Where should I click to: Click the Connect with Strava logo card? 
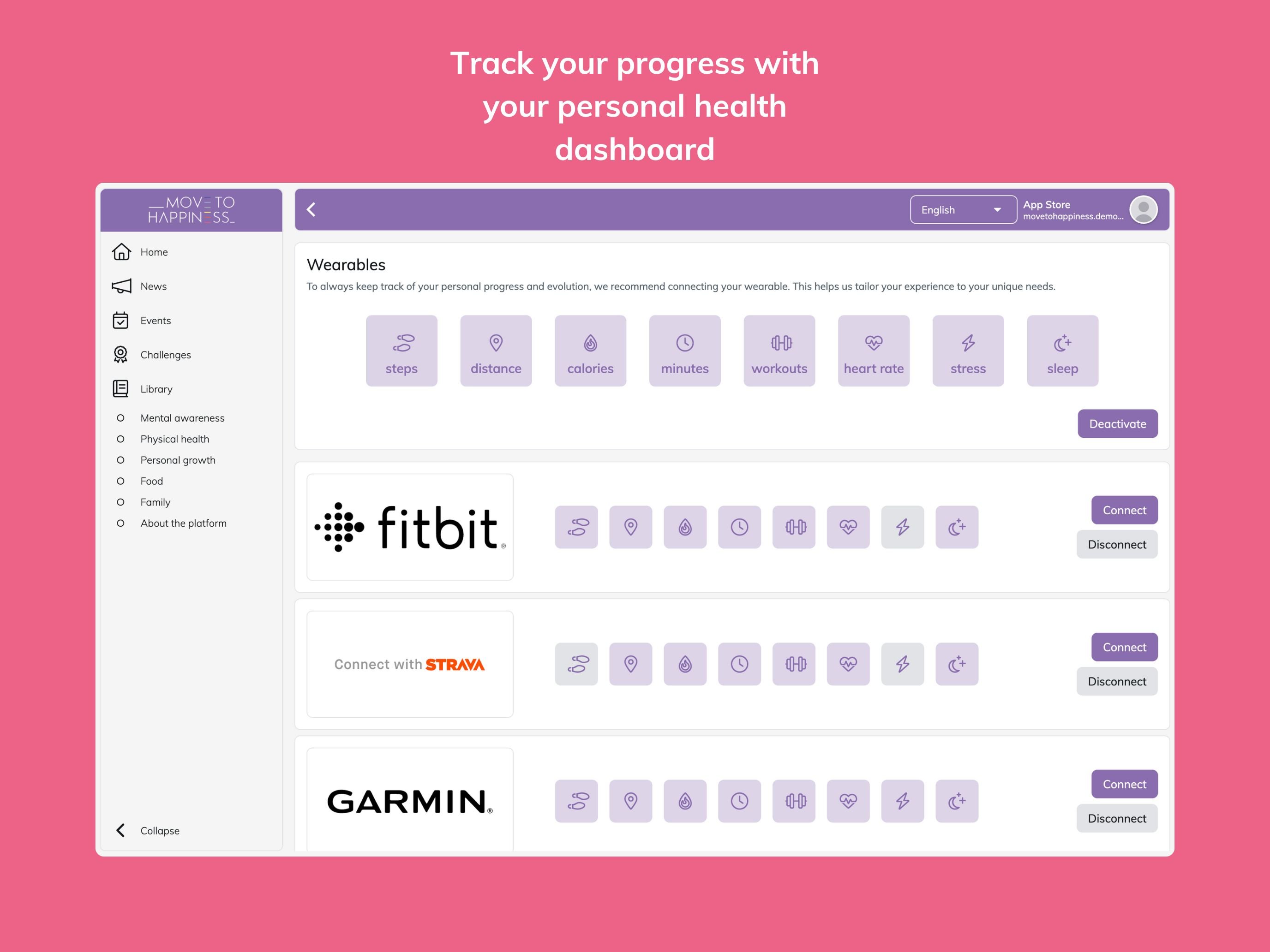410,664
